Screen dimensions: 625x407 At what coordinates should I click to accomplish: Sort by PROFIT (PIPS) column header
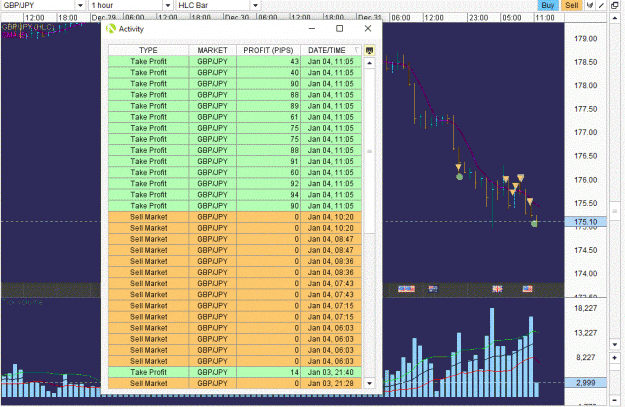268,50
